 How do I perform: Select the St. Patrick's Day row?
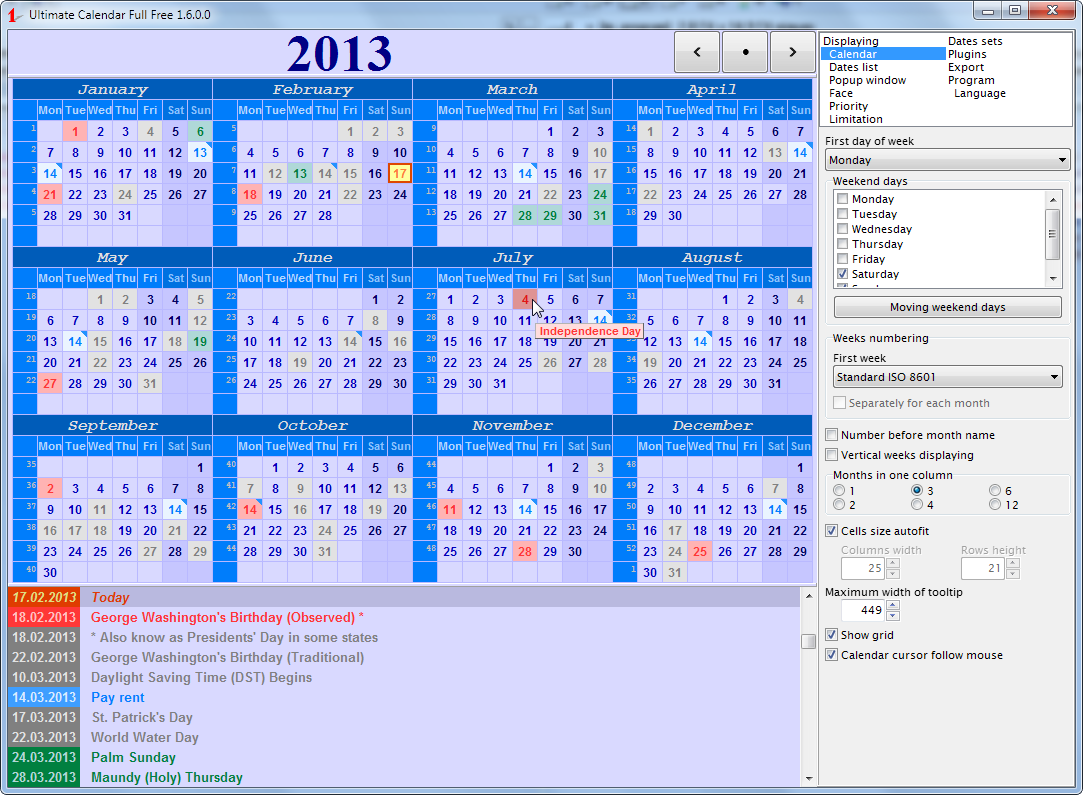[x=404, y=718]
